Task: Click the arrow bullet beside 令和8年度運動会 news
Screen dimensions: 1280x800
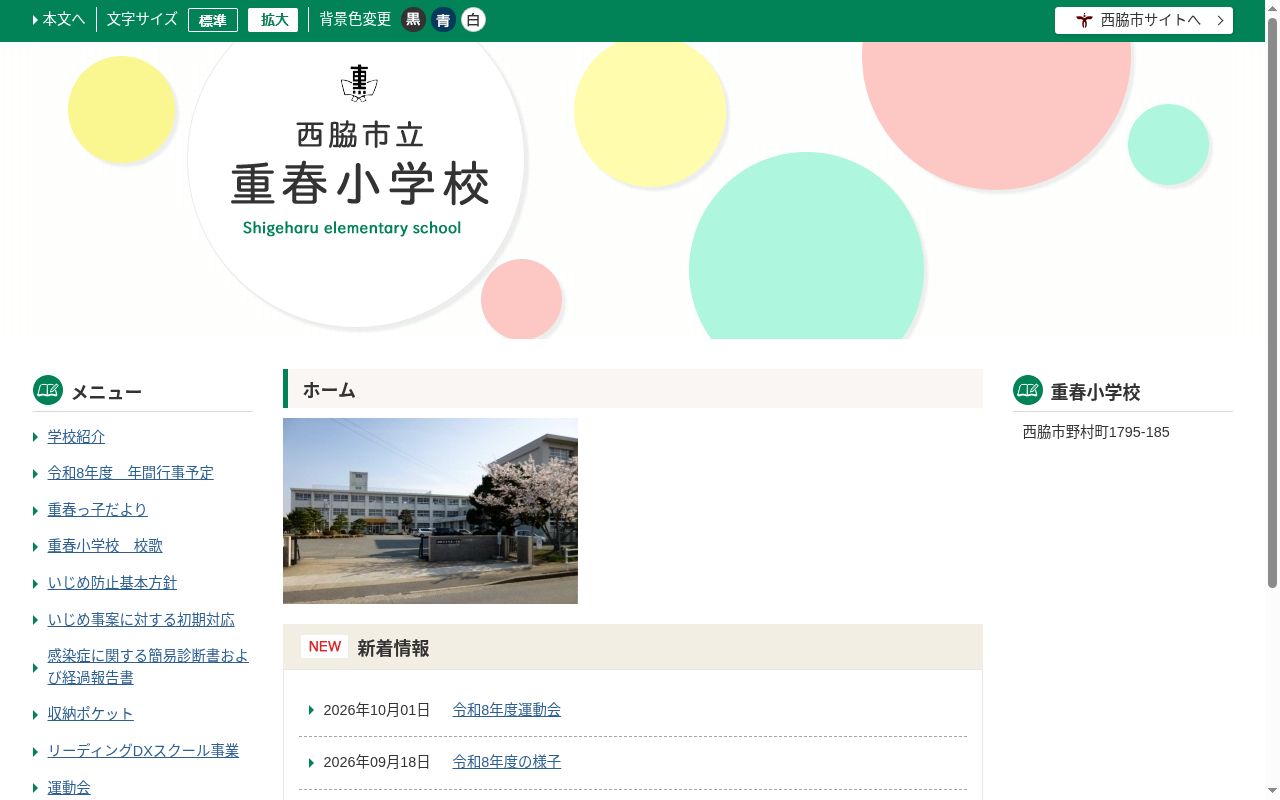Action: [x=312, y=710]
